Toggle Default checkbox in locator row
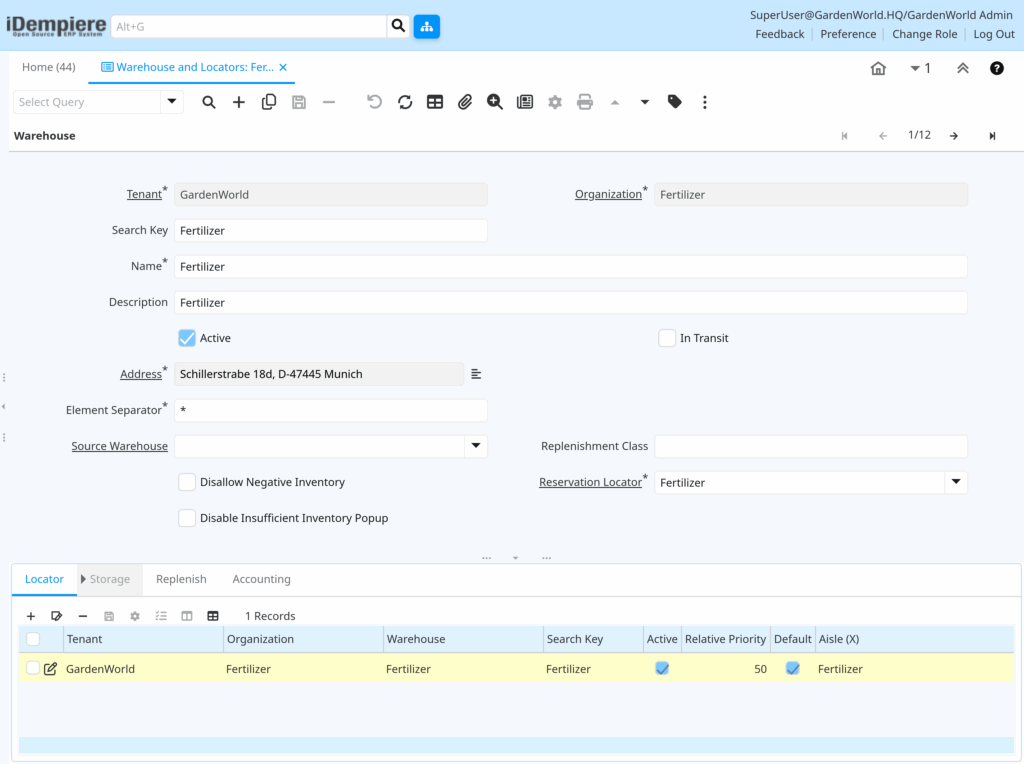Screen dimensions: 1024x764 tap(793, 668)
